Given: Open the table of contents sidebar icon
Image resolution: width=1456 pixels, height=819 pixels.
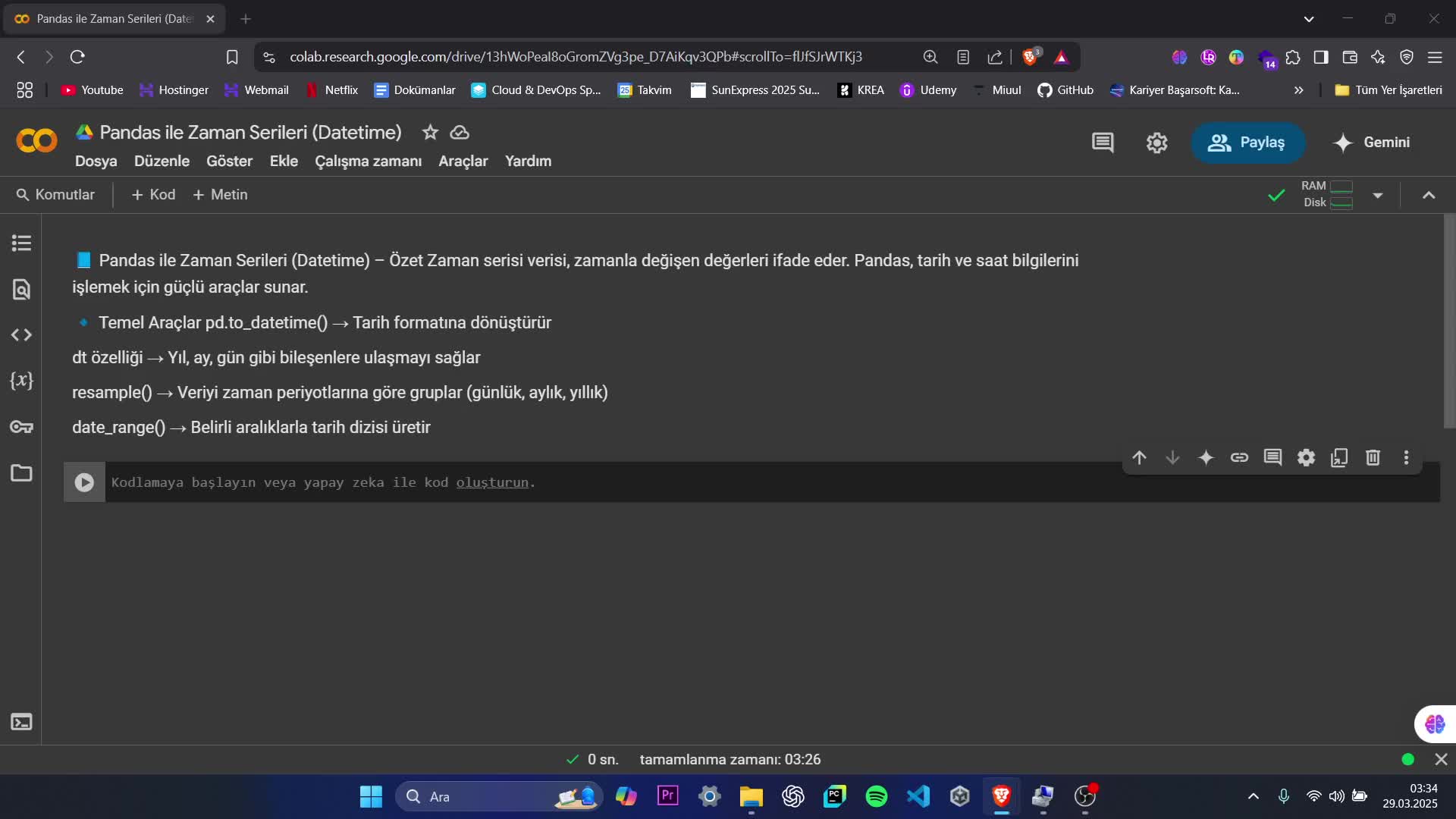Looking at the screenshot, I should point(21,243).
